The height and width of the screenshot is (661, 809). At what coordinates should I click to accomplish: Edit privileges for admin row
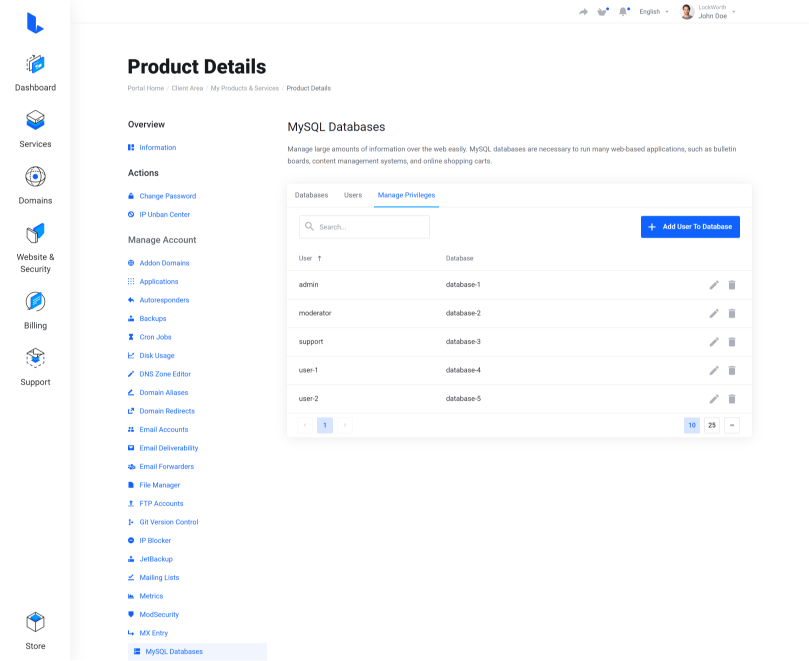coord(714,285)
